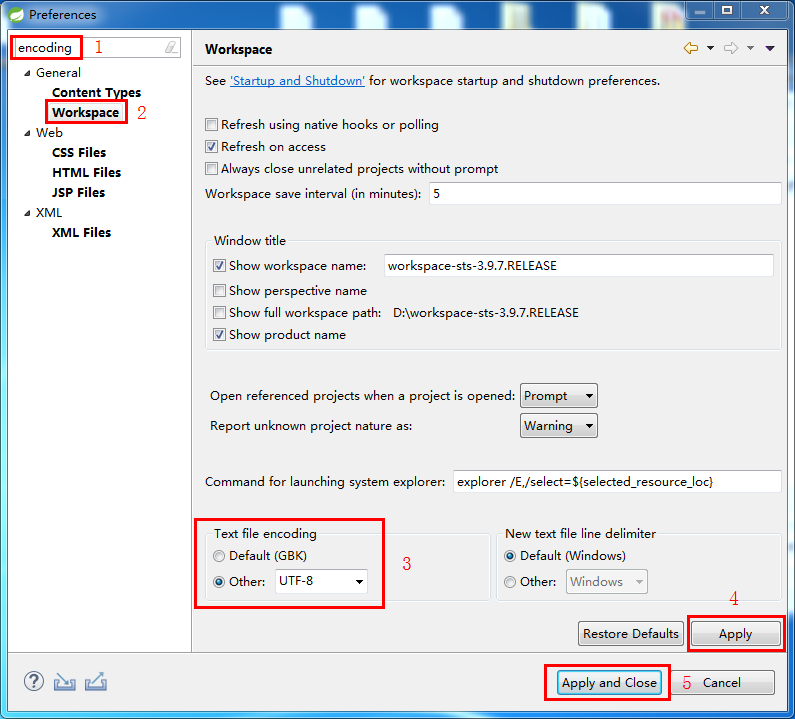
Task: Open the Prompt referenced projects dropdown
Action: coord(559,396)
